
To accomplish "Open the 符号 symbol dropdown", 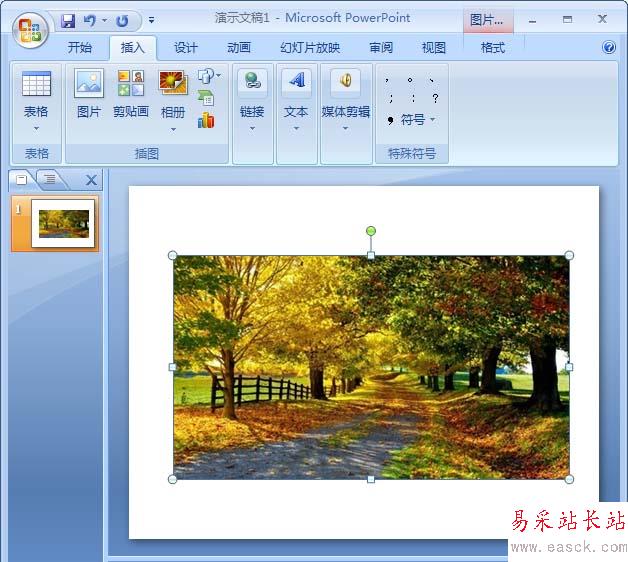I will (x=417, y=120).
